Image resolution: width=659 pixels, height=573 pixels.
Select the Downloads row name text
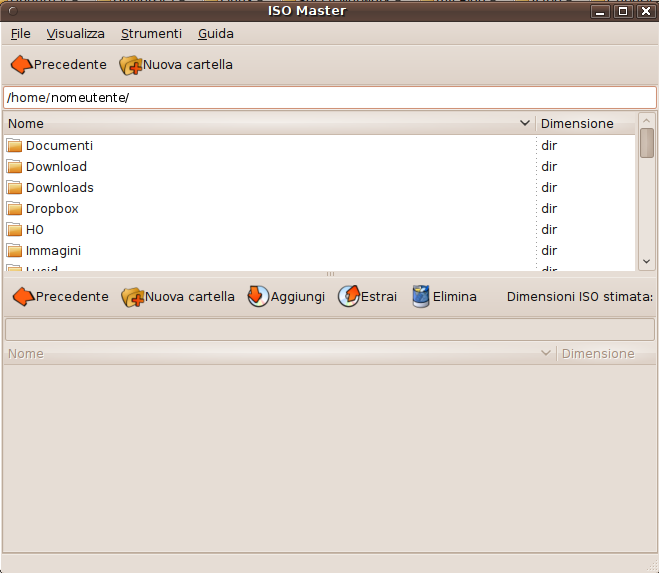click(x=60, y=187)
